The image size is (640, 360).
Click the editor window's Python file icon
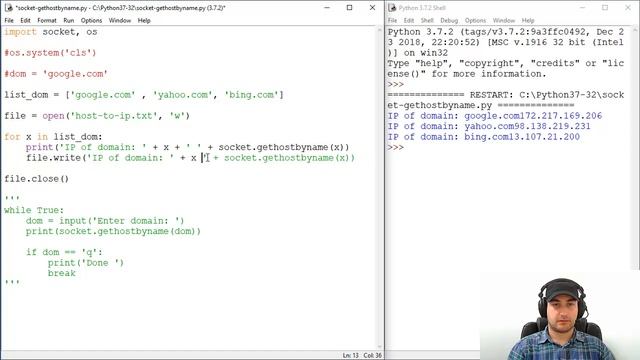click(x=9, y=8)
